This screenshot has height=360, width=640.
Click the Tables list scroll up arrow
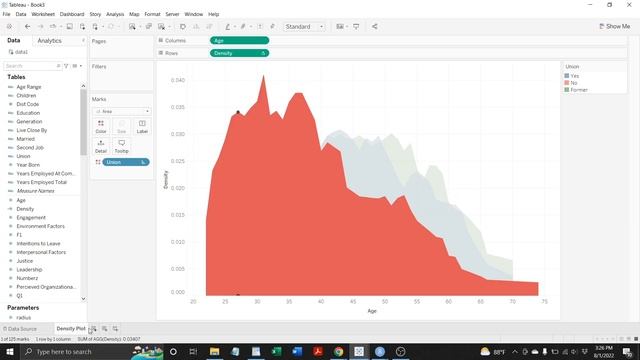tap(83, 86)
